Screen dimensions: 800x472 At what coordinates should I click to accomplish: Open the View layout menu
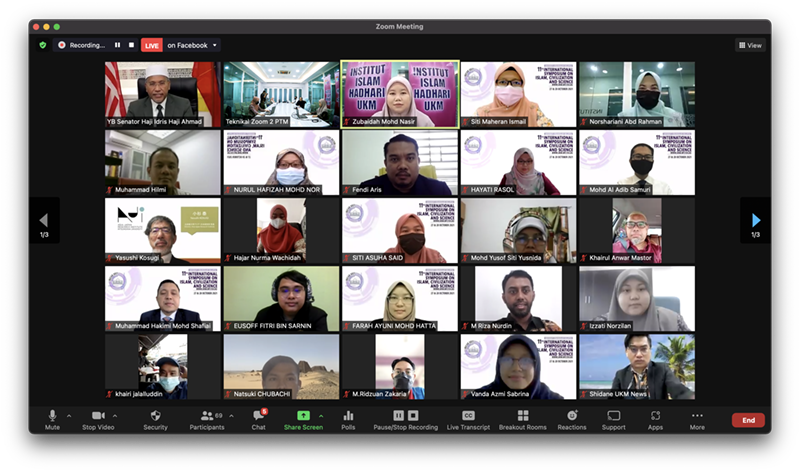click(x=749, y=45)
